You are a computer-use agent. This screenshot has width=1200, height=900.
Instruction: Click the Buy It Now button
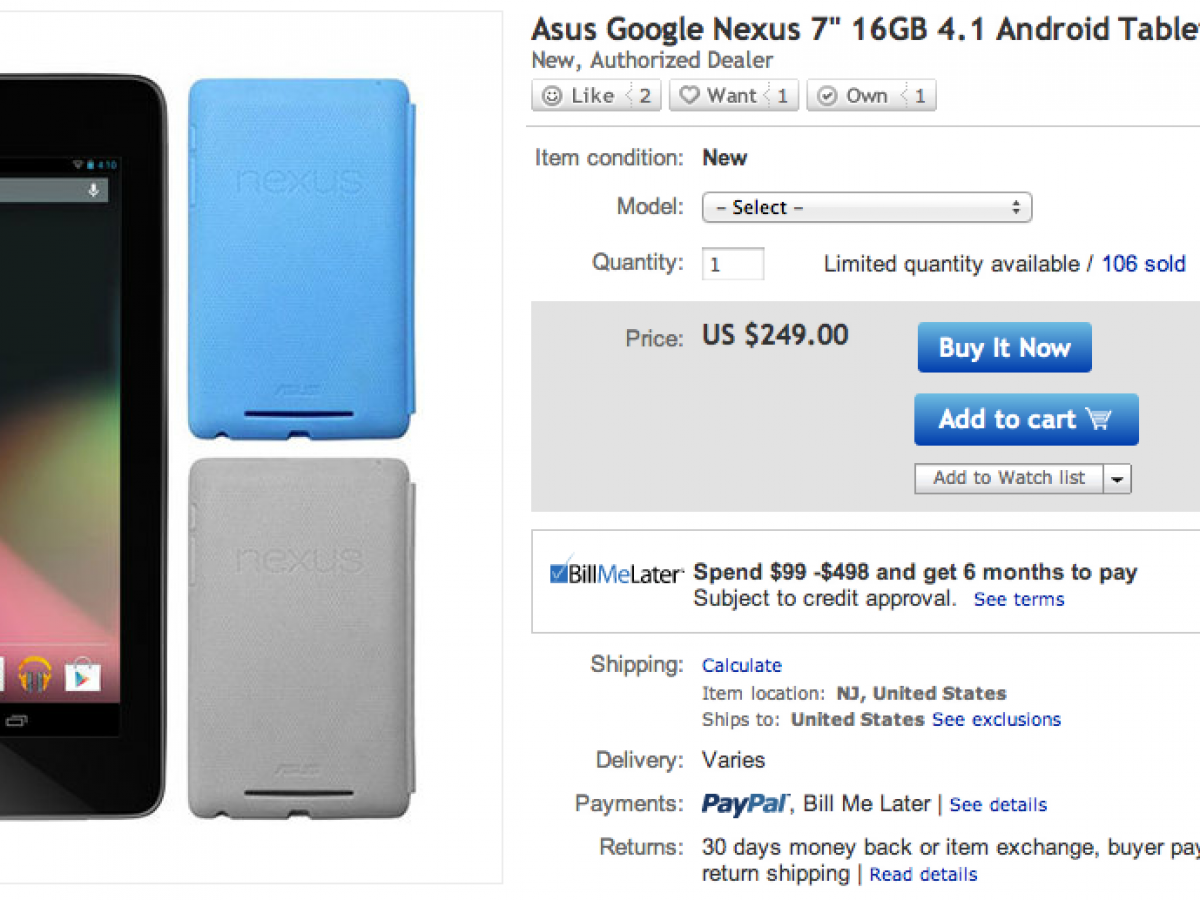(1004, 348)
